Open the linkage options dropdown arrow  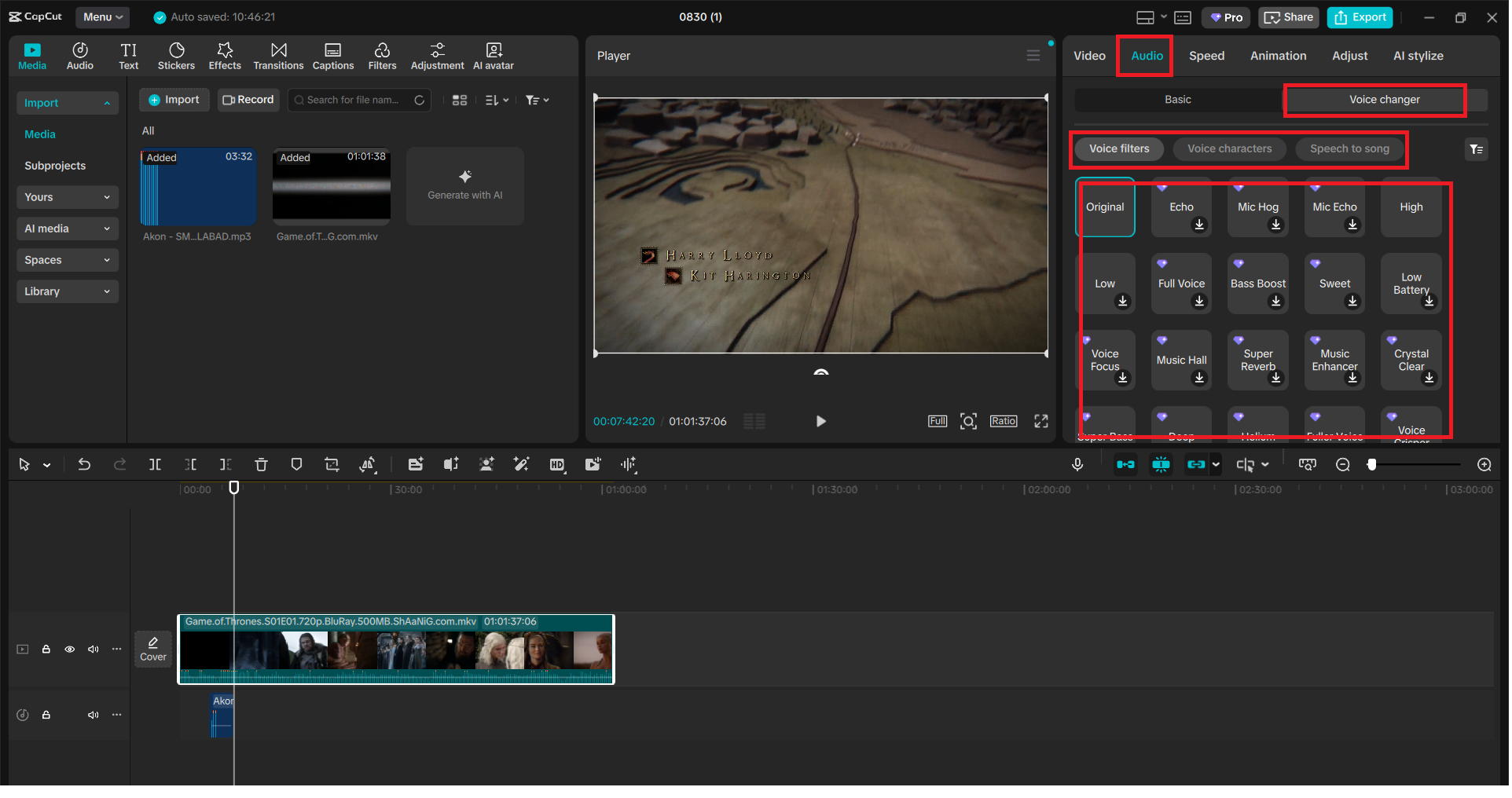[1216, 465]
